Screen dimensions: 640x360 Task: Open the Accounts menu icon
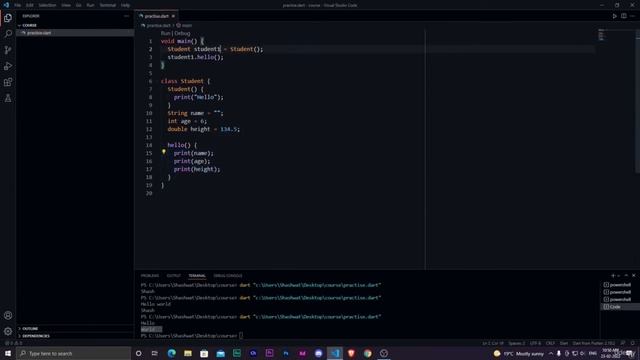pos(8,315)
